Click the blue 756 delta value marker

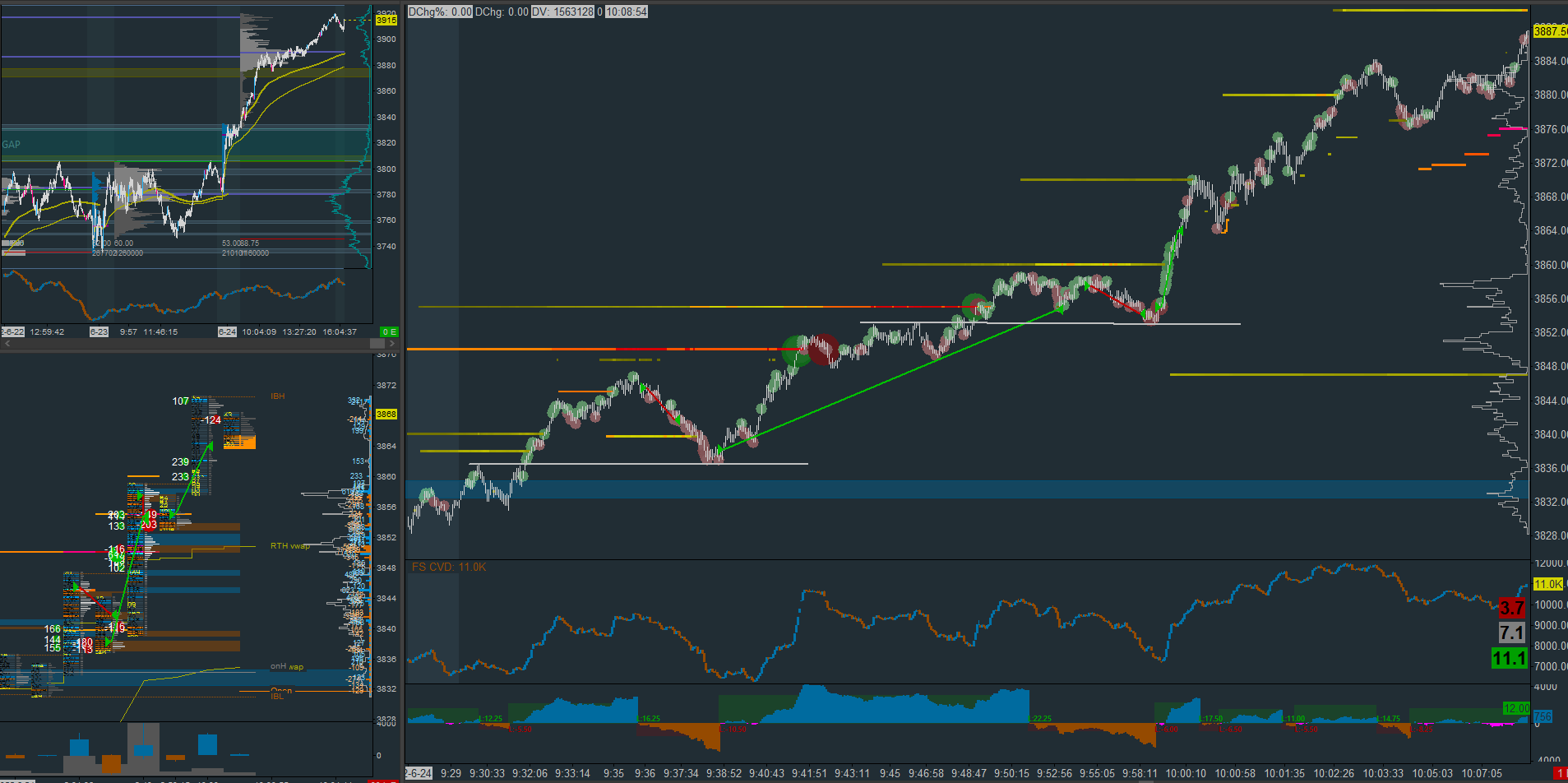point(1543,717)
